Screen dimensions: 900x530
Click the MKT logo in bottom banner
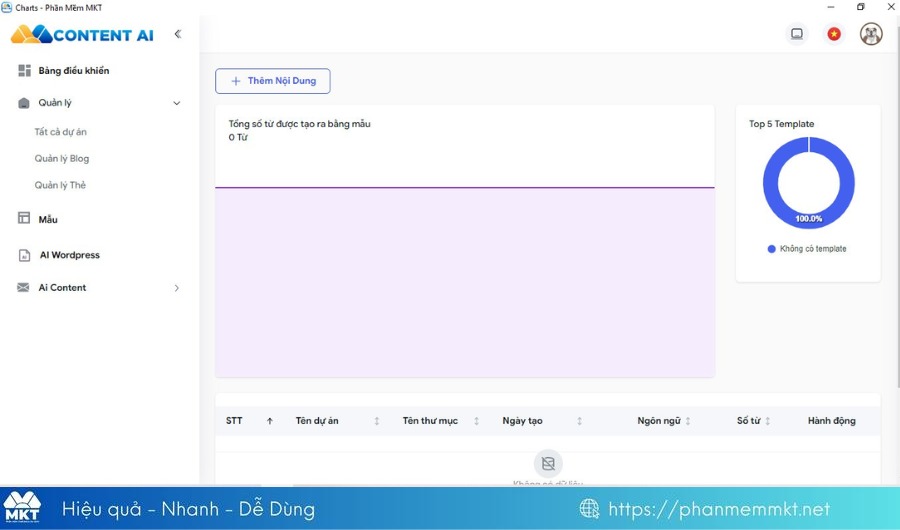click(22, 507)
